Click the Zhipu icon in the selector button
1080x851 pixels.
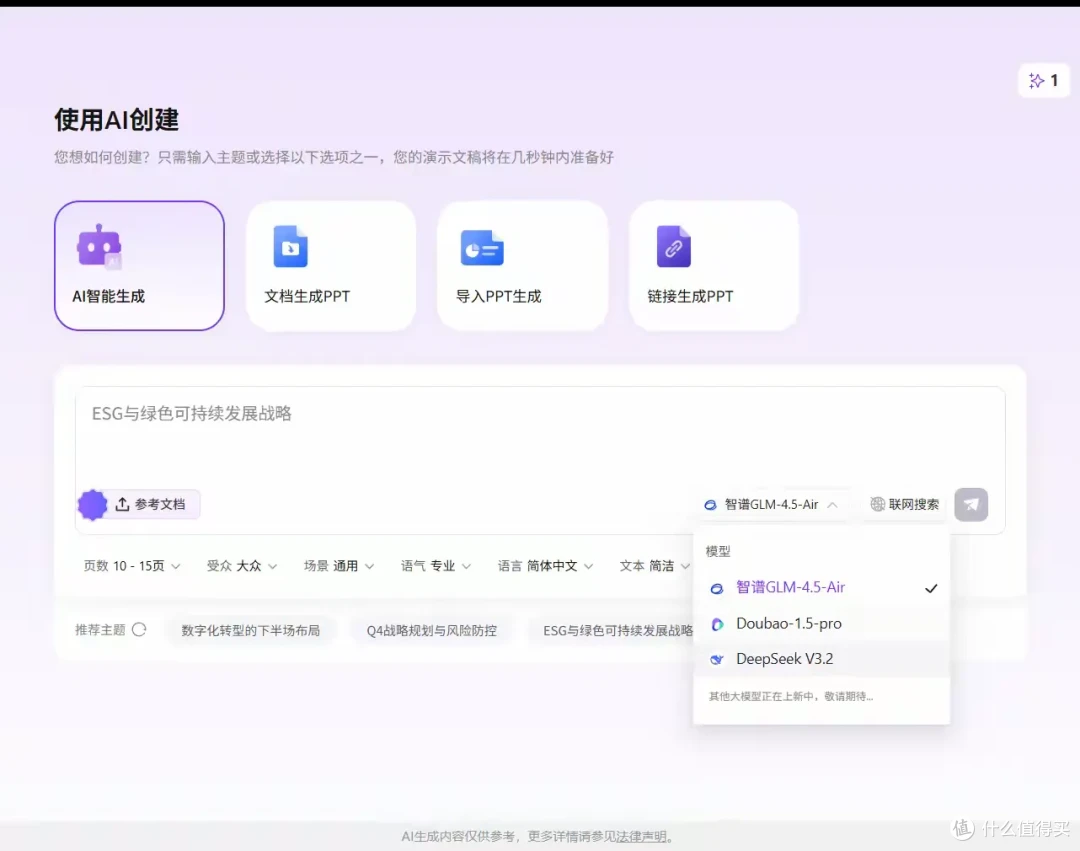point(710,505)
